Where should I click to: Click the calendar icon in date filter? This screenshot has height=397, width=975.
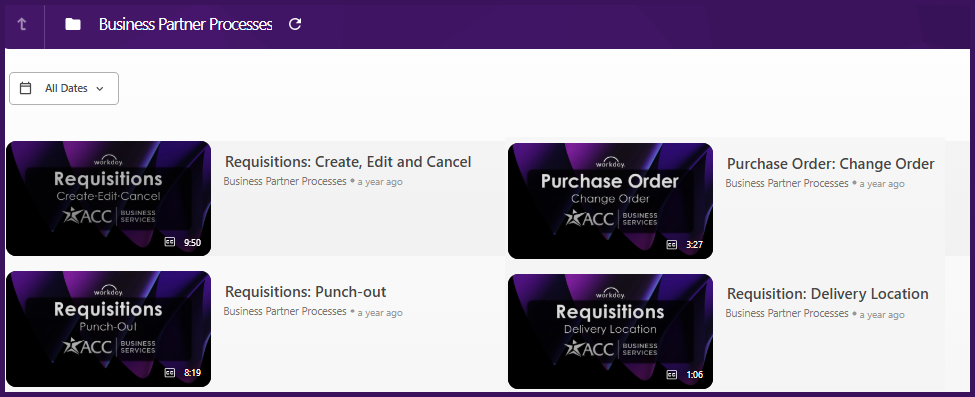pyautogui.click(x=25, y=88)
